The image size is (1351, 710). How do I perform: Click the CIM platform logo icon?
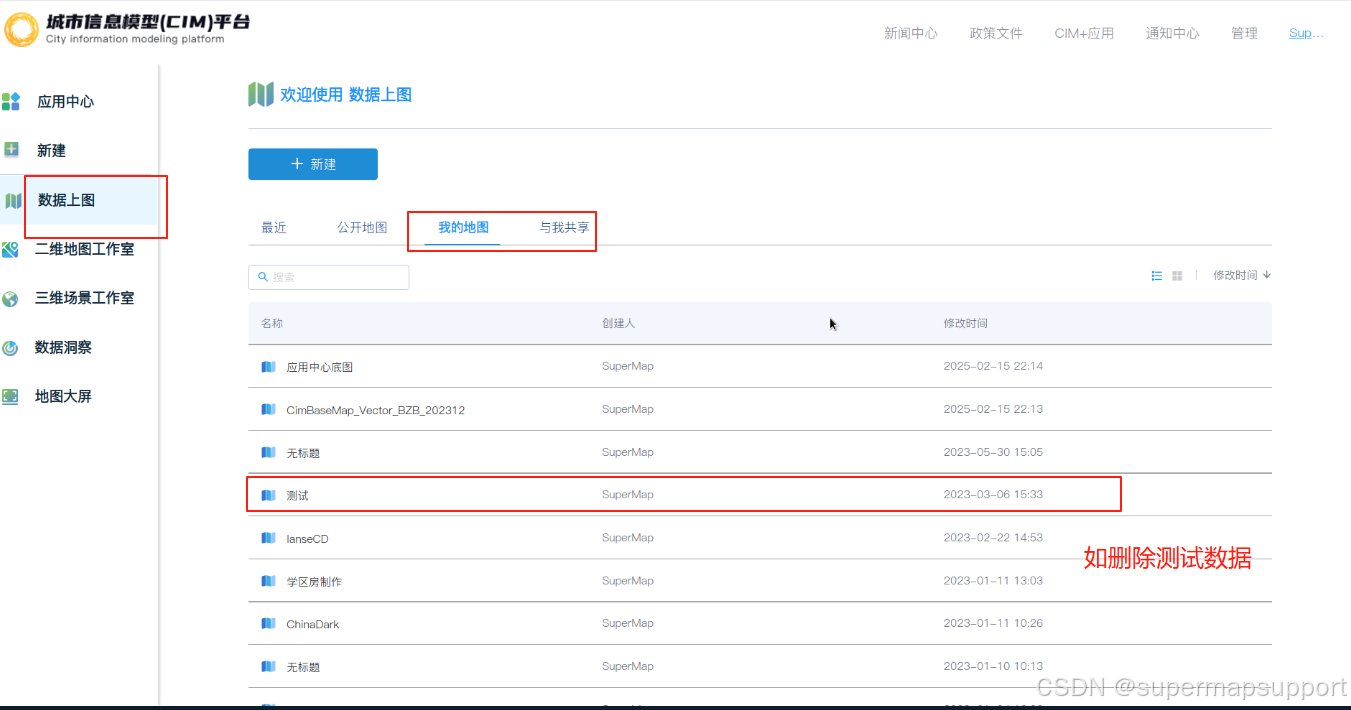21,28
